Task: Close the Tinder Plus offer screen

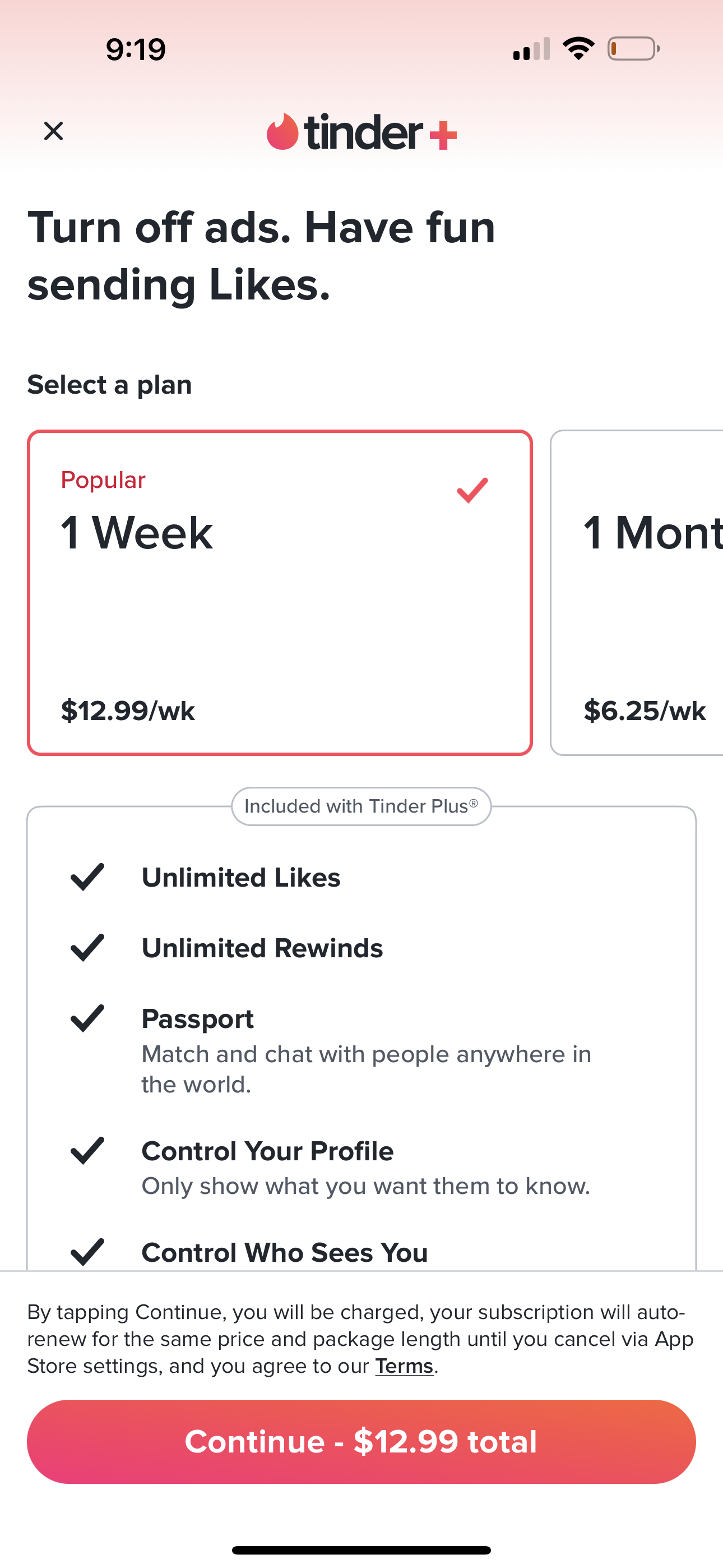Action: 54,131
